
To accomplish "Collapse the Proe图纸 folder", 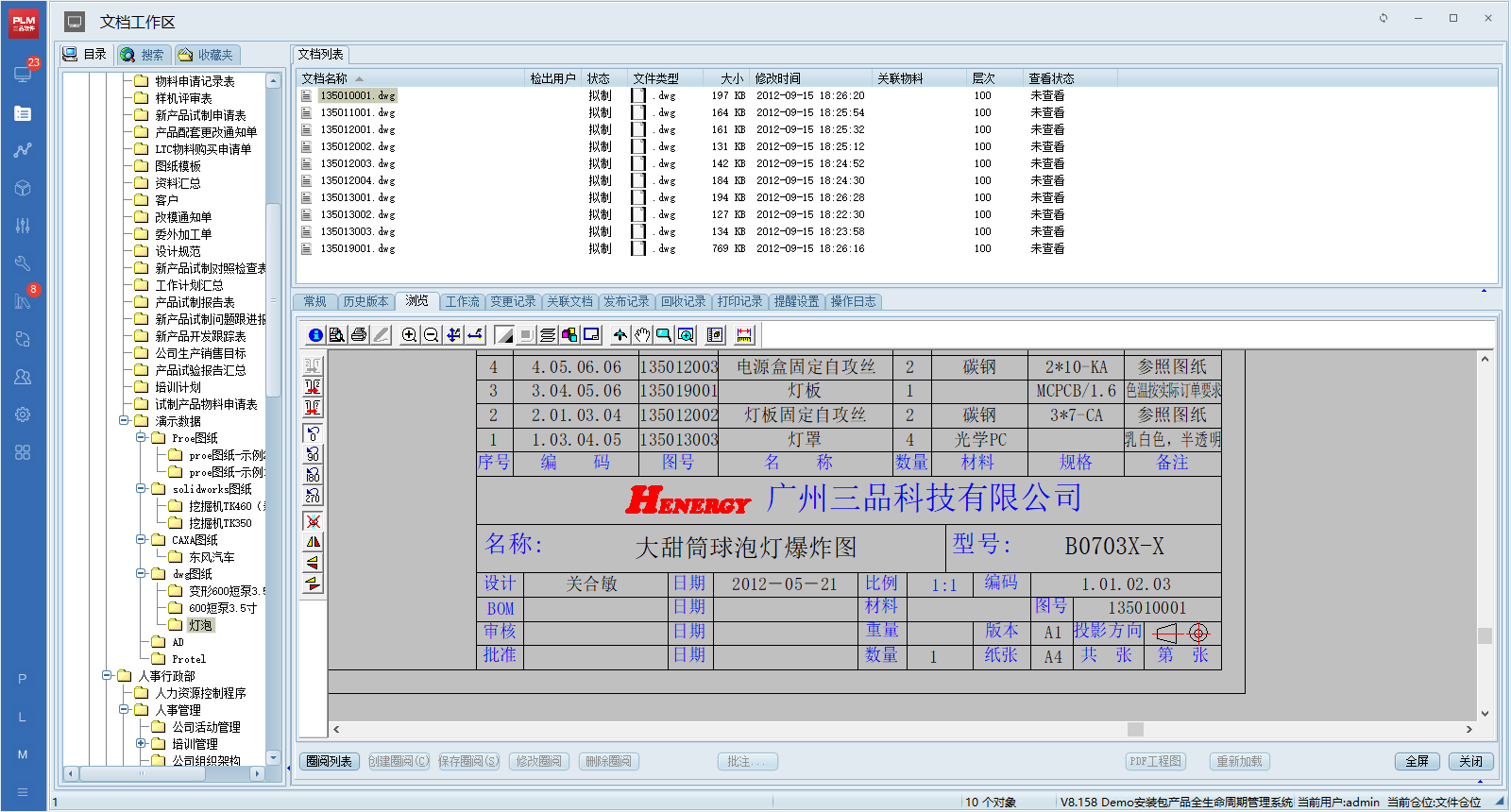I will tap(141, 438).
